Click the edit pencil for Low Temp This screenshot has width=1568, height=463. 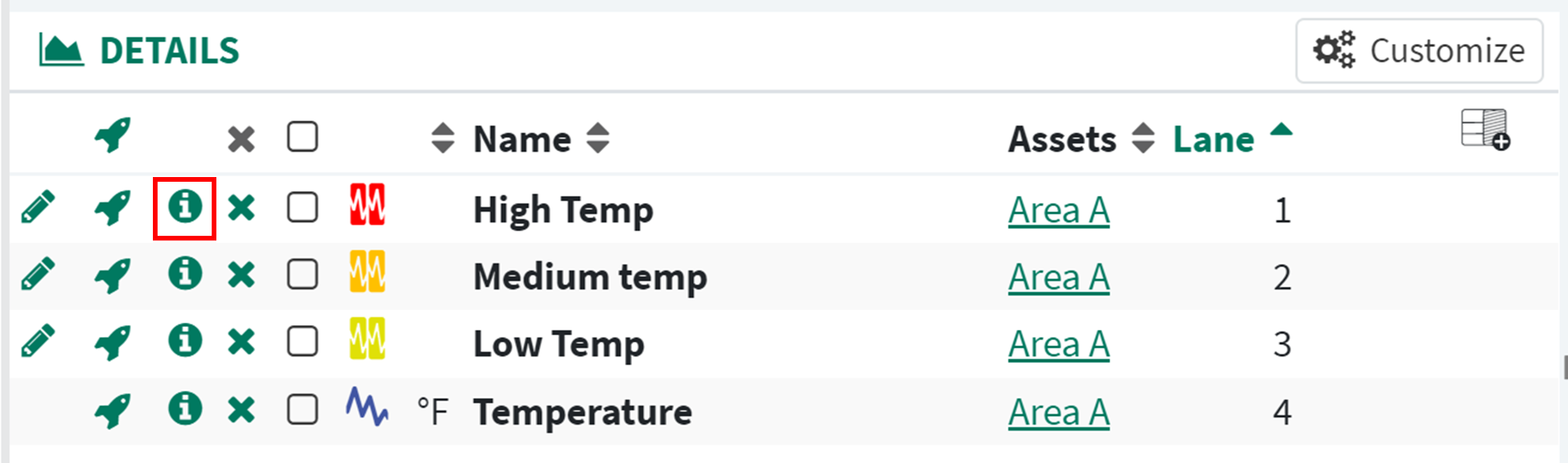[38, 342]
